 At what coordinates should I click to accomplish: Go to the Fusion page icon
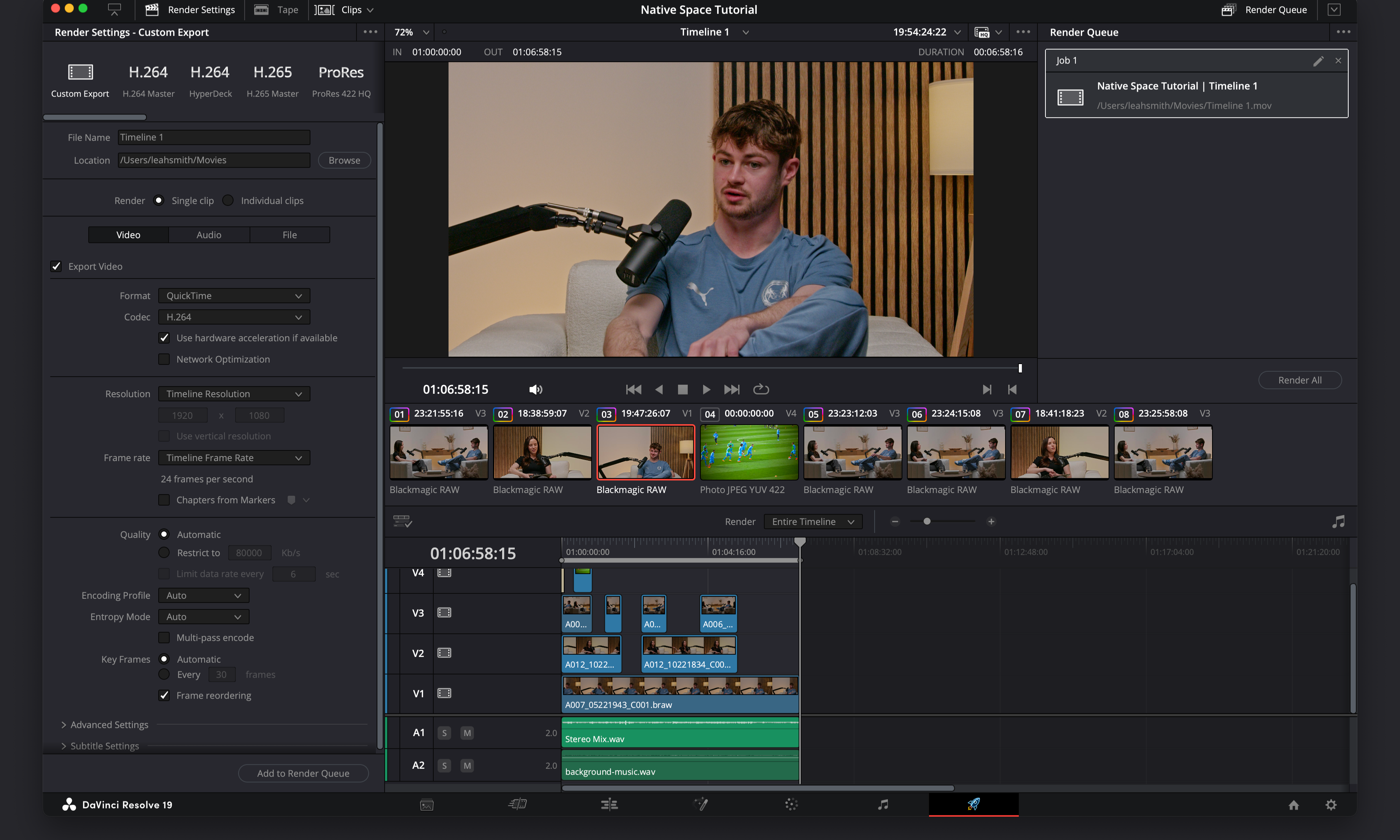click(700, 804)
